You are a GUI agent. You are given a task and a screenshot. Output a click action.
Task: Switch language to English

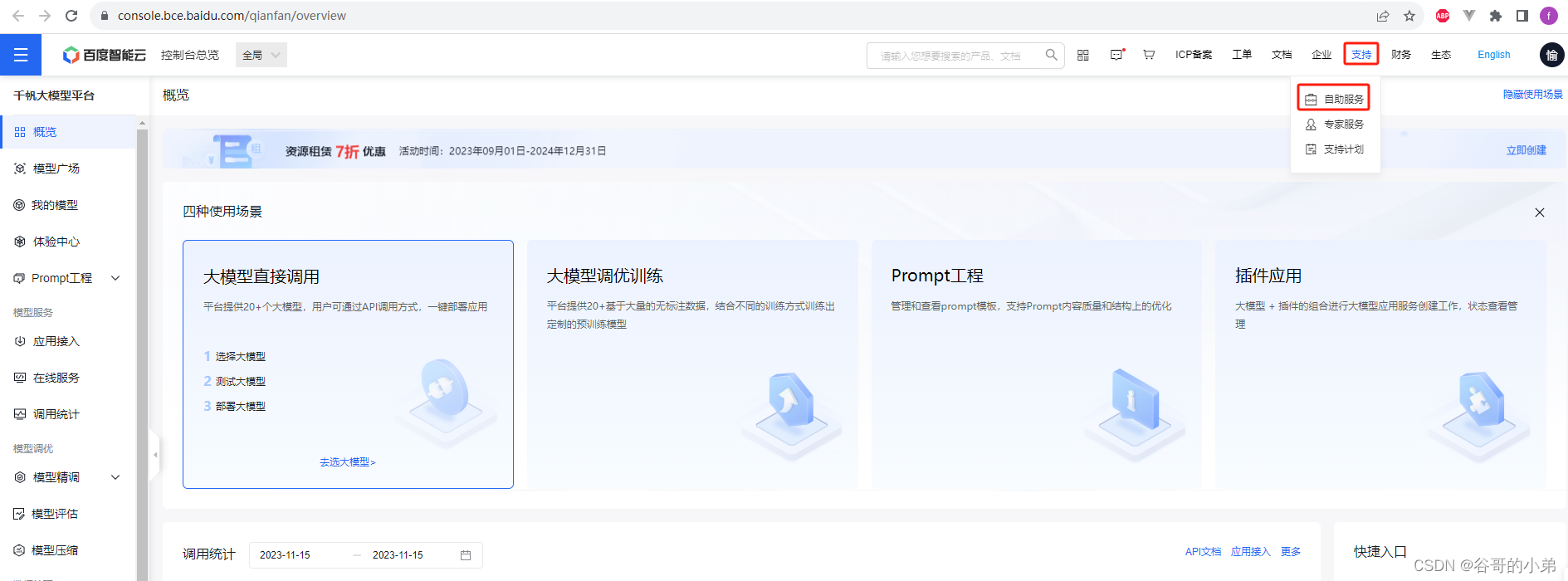click(1494, 55)
